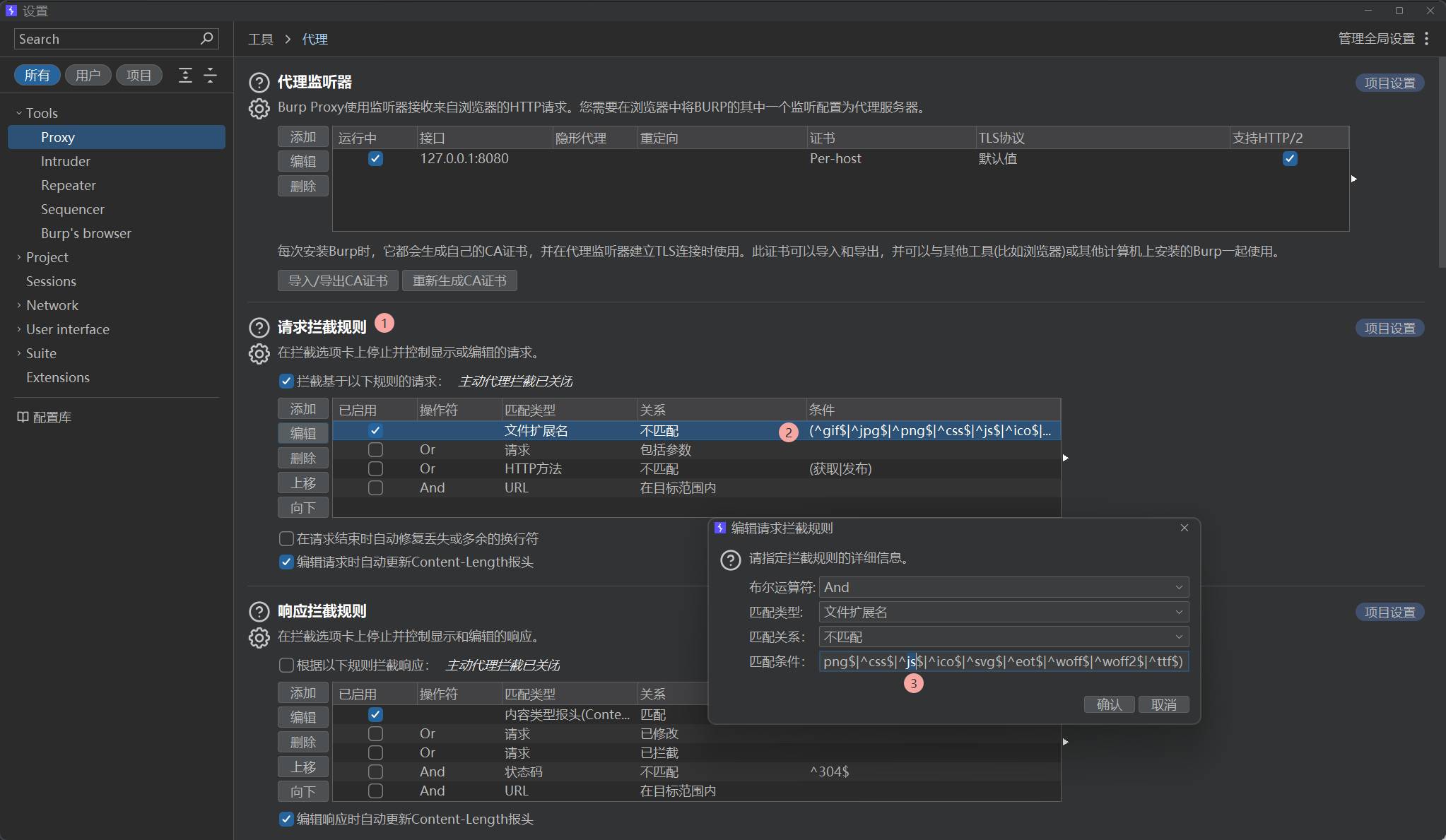Toggle 拦截基于以下规则的请求 checkbox
This screenshot has height=840, width=1446.
(286, 381)
